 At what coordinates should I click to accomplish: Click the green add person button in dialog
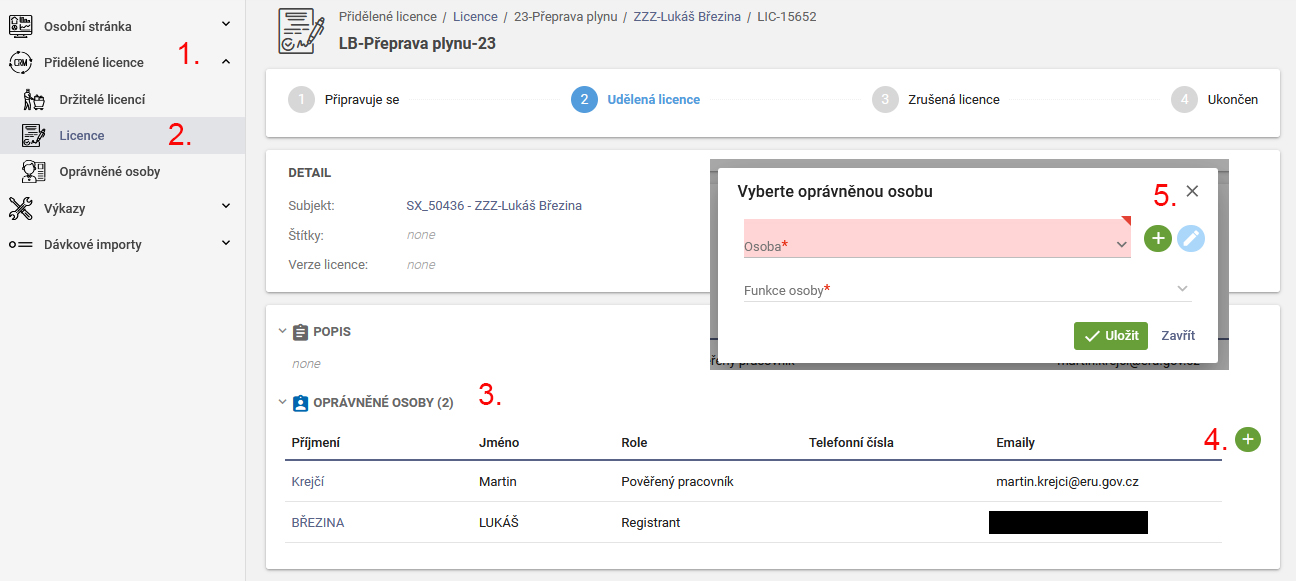[1158, 238]
